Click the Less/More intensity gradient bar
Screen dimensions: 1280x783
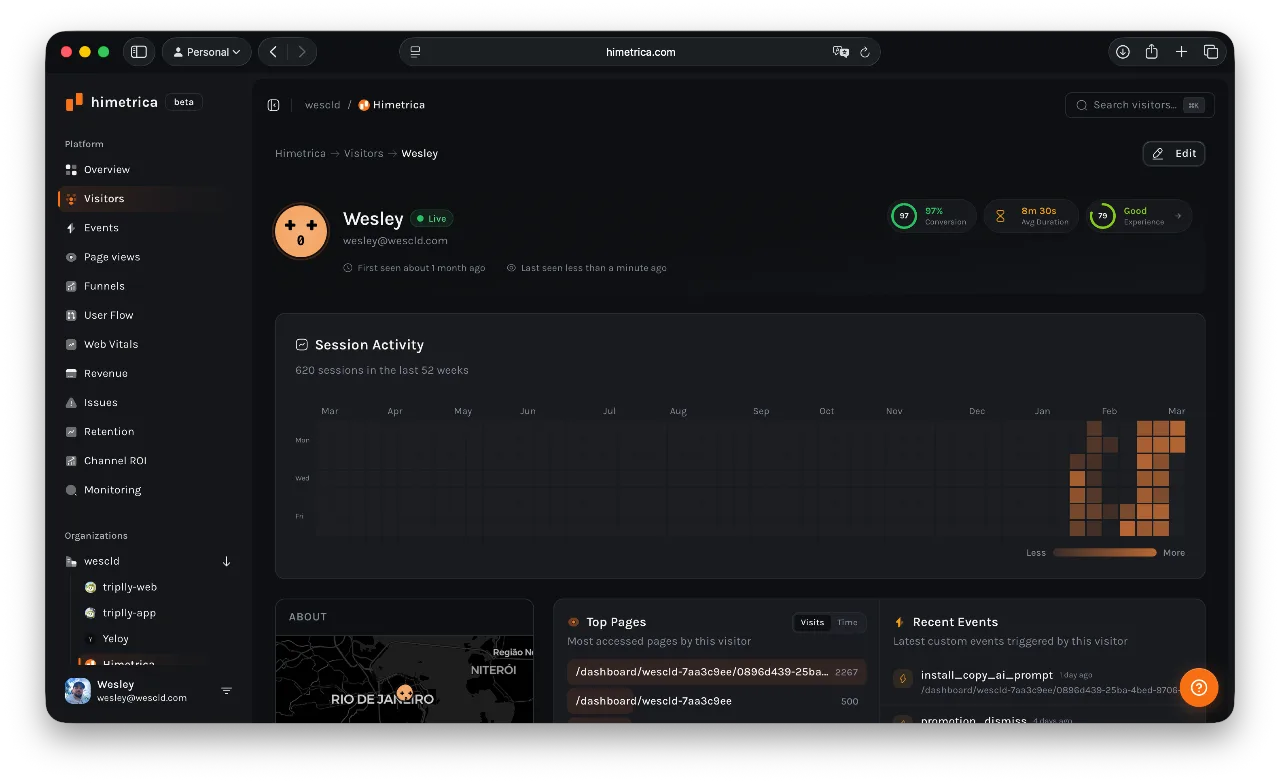tap(1104, 552)
